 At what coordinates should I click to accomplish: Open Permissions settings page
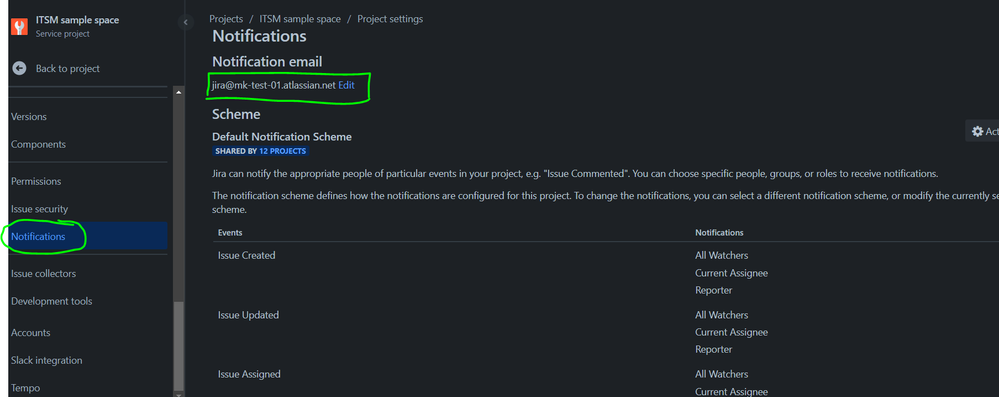click(x=36, y=182)
